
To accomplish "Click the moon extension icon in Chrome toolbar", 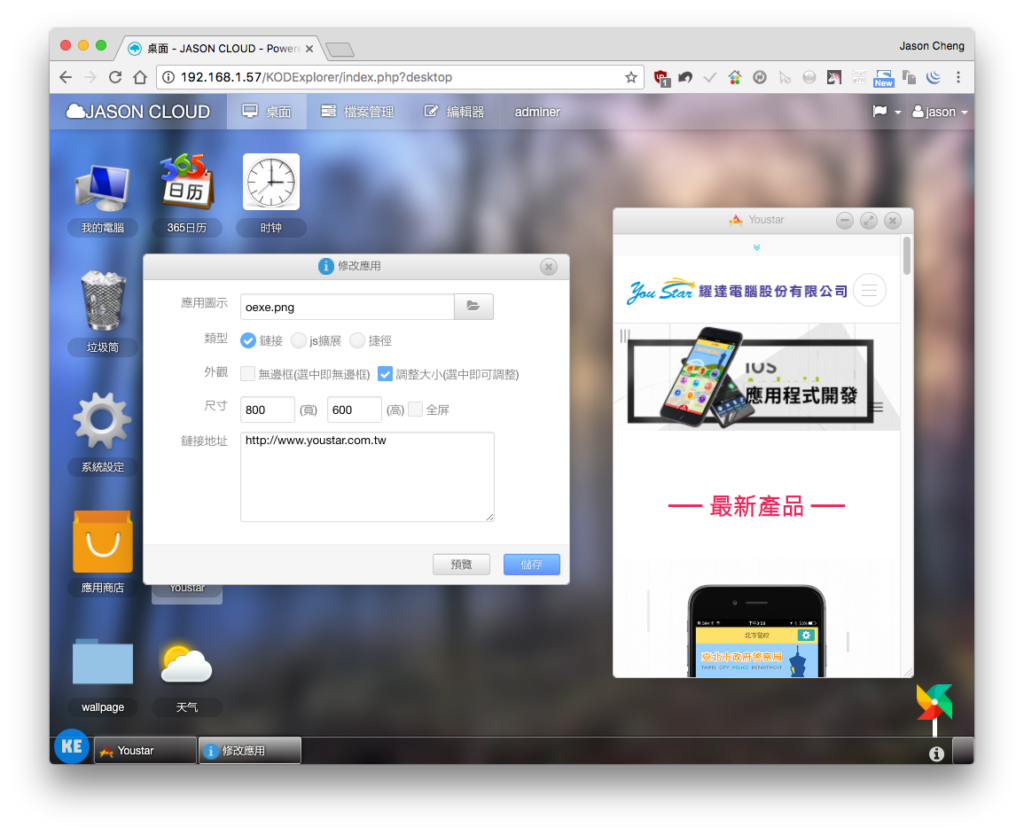I will (x=934, y=78).
